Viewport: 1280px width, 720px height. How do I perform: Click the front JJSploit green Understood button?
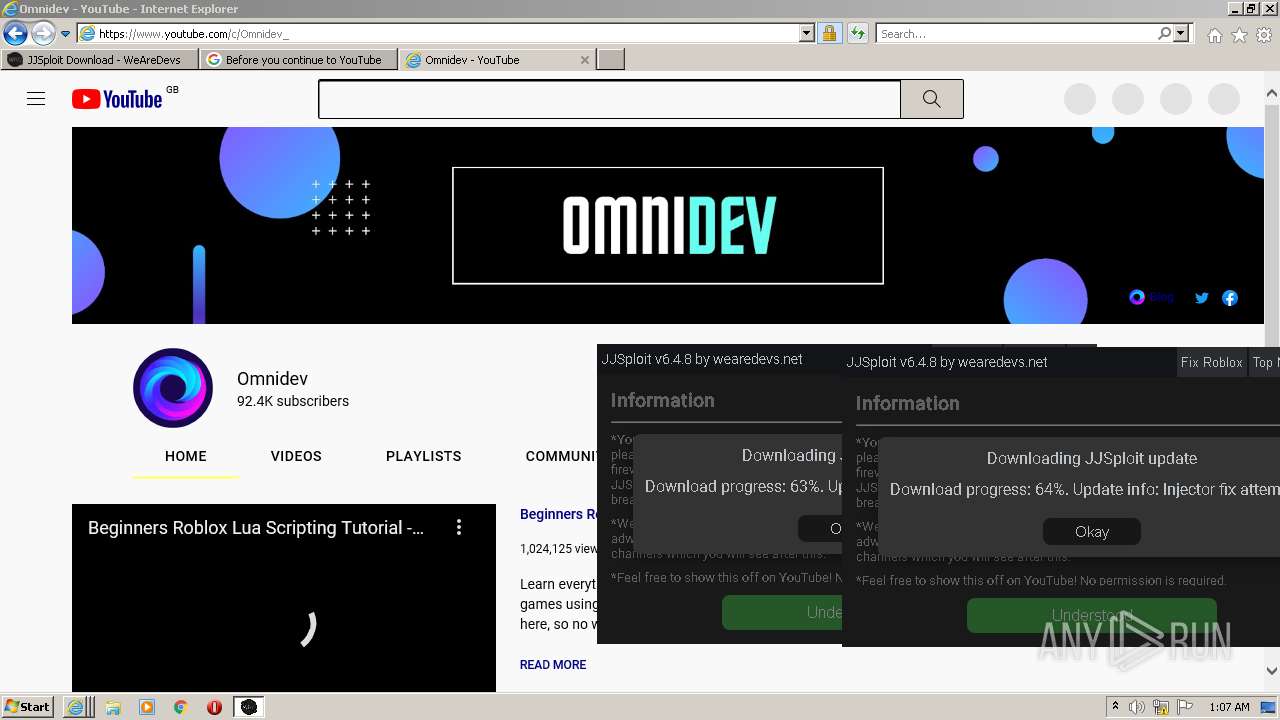click(1092, 615)
